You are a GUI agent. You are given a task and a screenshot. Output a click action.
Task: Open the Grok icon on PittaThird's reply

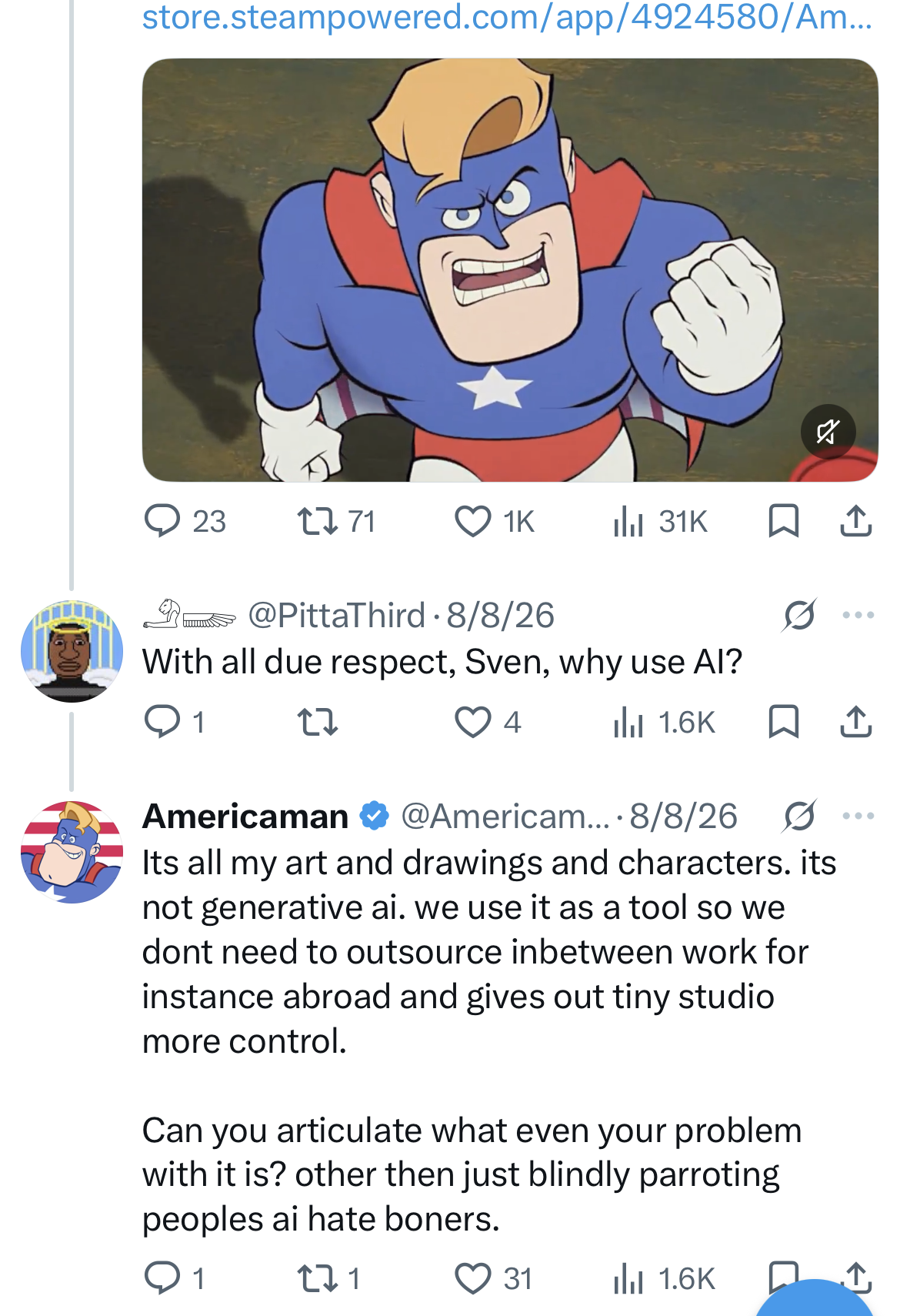pyautogui.click(x=799, y=615)
